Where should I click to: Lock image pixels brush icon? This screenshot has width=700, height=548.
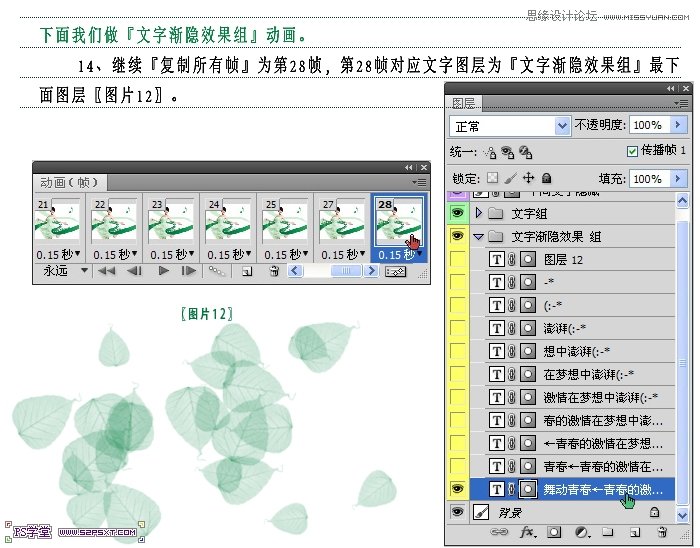tap(511, 178)
